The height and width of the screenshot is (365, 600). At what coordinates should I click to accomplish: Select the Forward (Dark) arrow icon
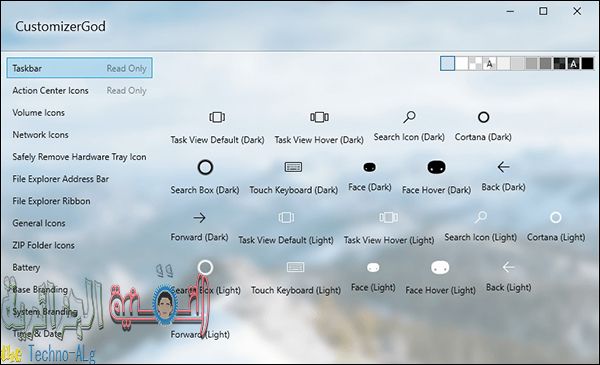point(199,218)
